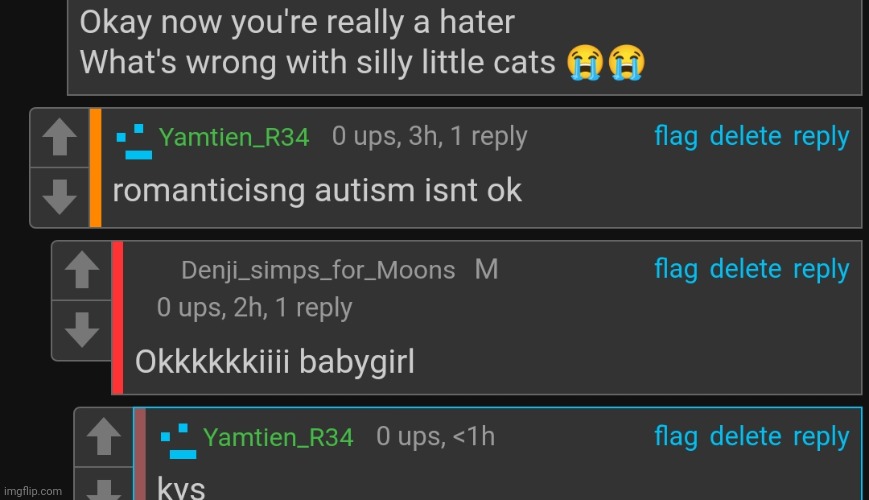Delete the 'Okkkkkkiiii babygirl' comment

745,269
